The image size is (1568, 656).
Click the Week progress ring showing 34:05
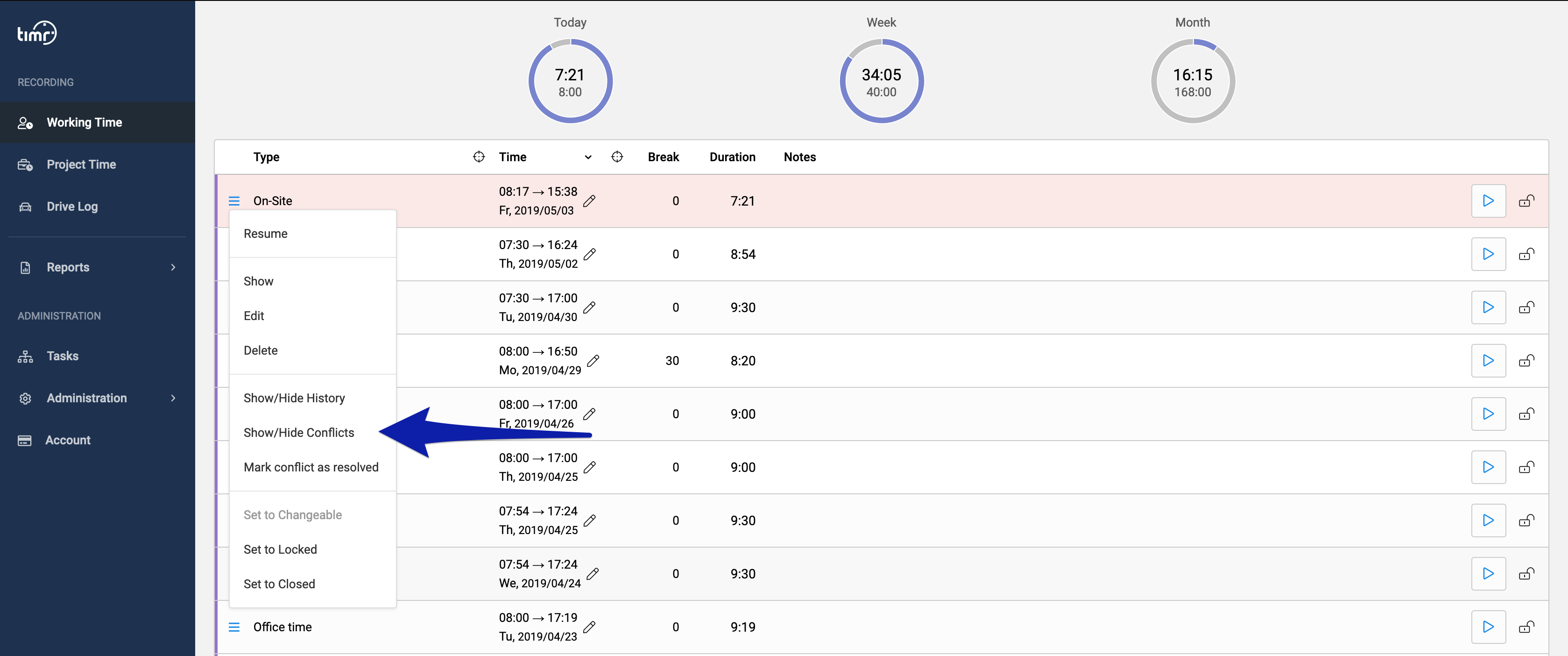882,82
